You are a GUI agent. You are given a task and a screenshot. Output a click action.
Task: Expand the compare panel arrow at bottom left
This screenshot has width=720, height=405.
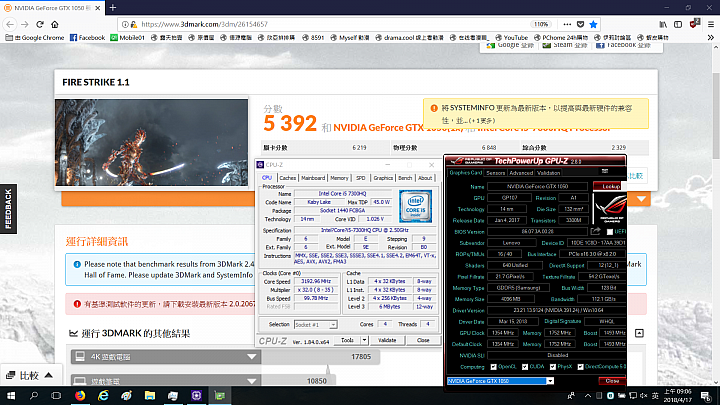(x=48, y=376)
